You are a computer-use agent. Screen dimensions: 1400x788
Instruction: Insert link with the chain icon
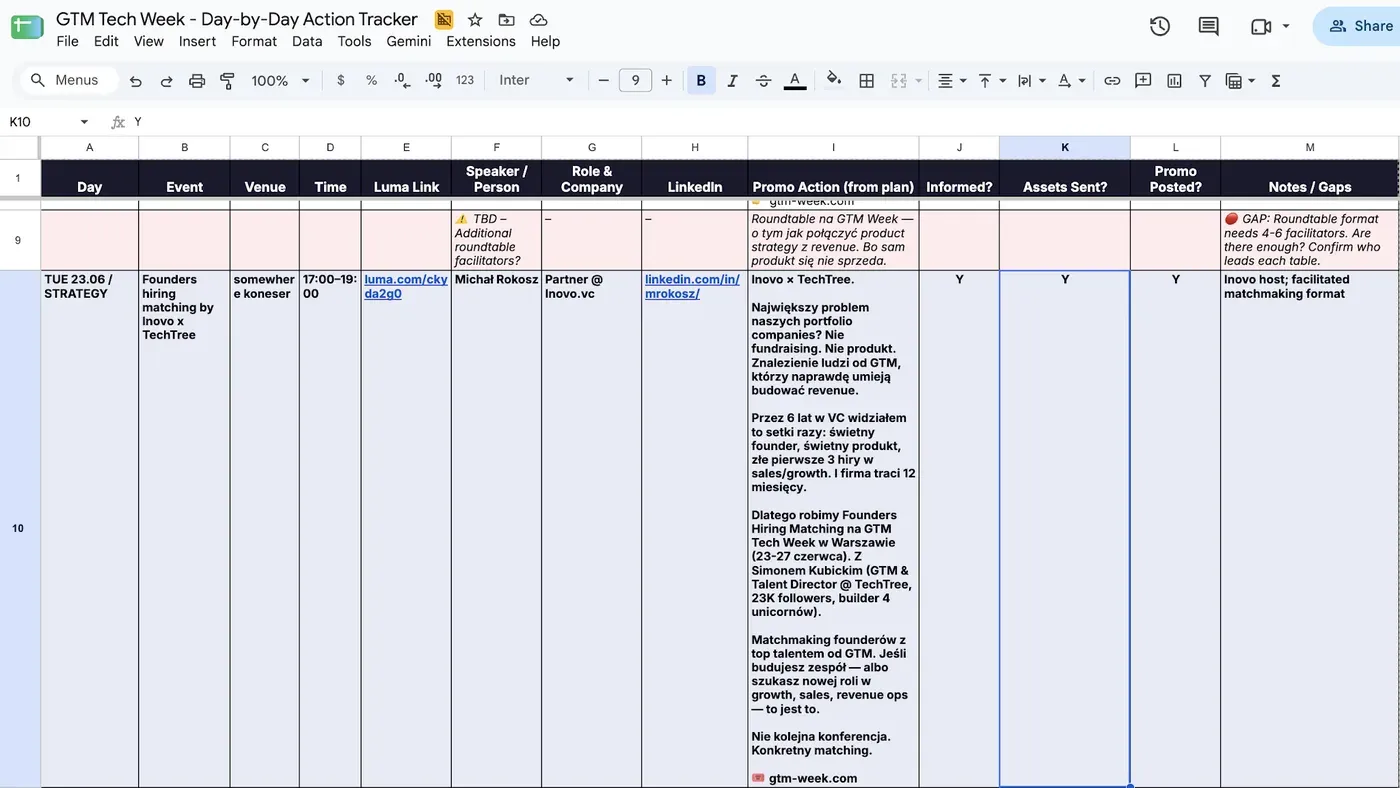(x=1112, y=80)
